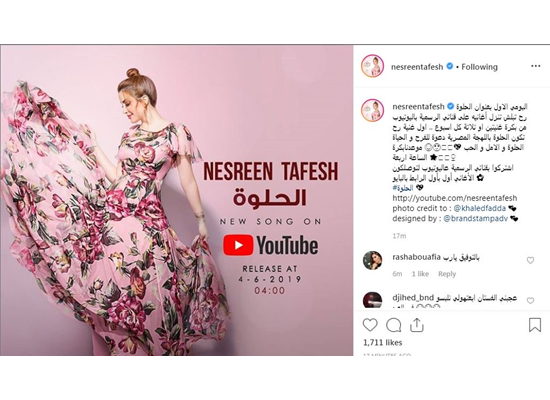550x400 pixels.
Task: Toggle the Following button
Action: tap(479, 67)
